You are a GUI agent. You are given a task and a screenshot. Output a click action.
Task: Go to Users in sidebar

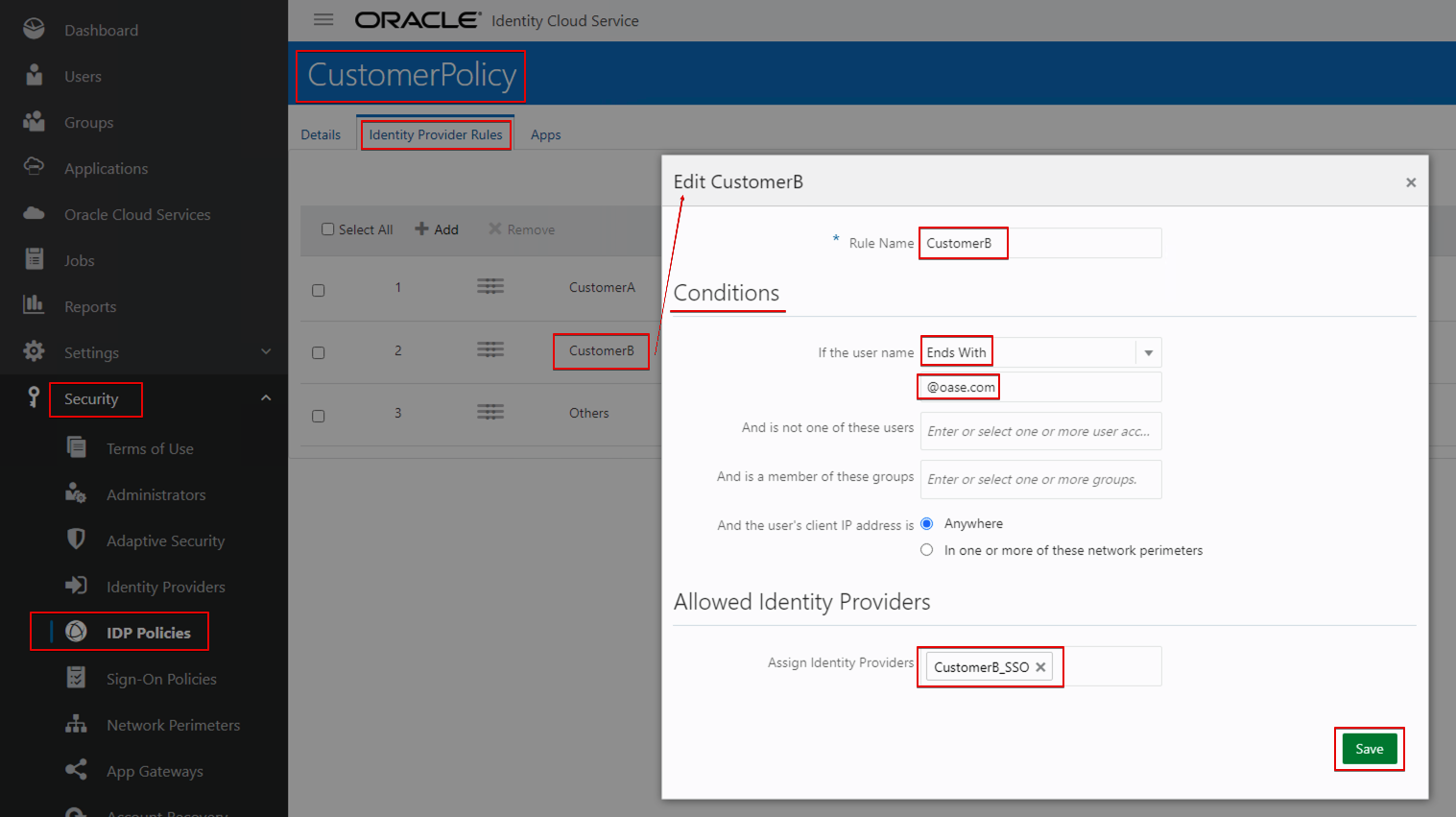[83, 76]
